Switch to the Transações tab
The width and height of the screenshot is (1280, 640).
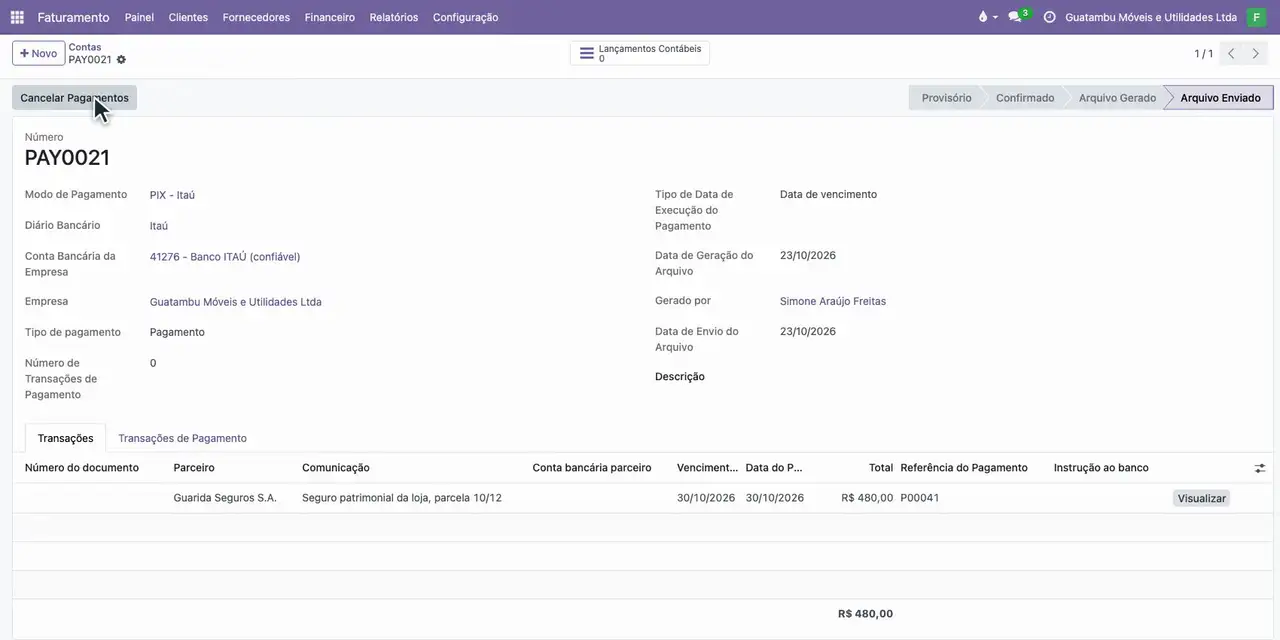[x=65, y=438]
